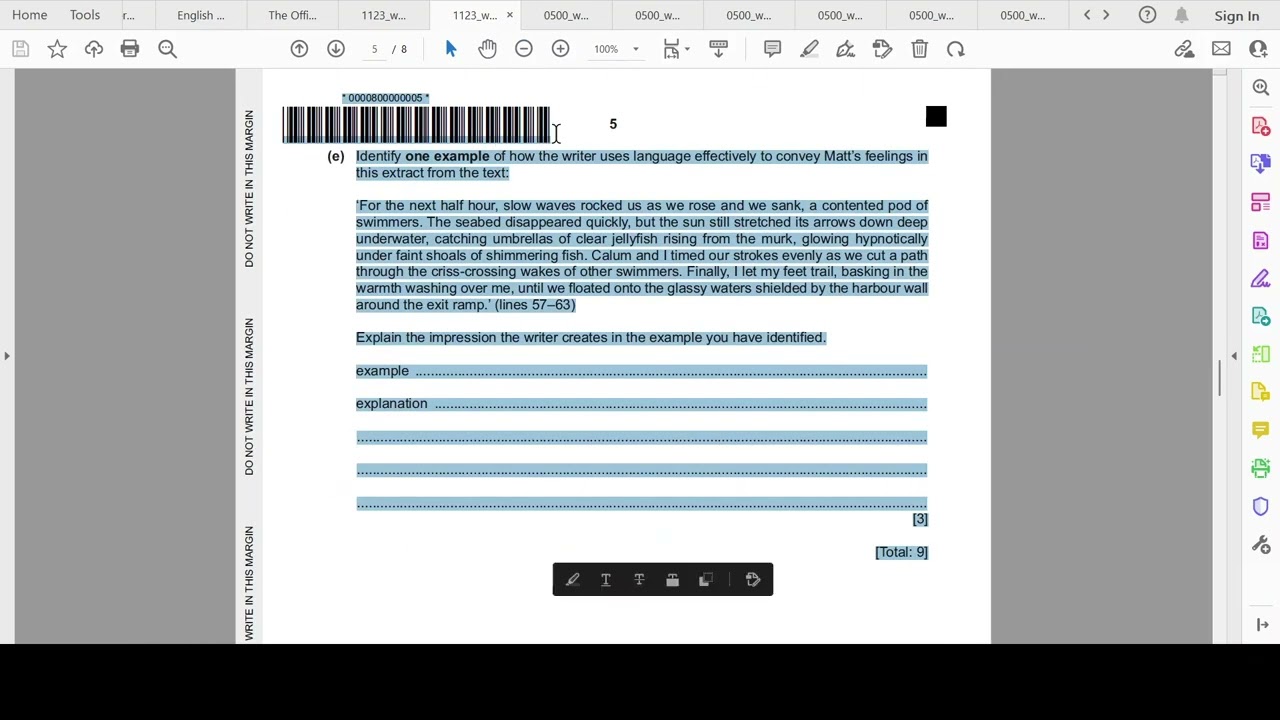This screenshot has height=720, width=1280.
Task: Open the purple Fill & Sign tool in the right pane
Action: [1260, 278]
